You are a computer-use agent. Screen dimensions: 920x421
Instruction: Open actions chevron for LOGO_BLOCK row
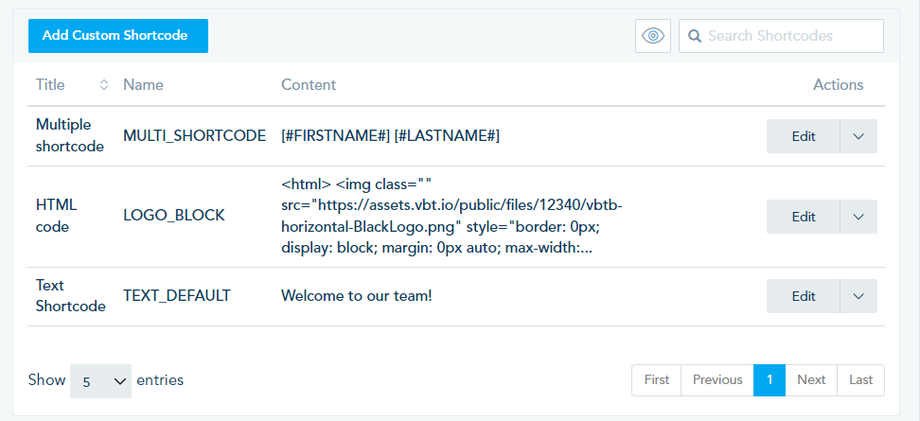coord(859,216)
